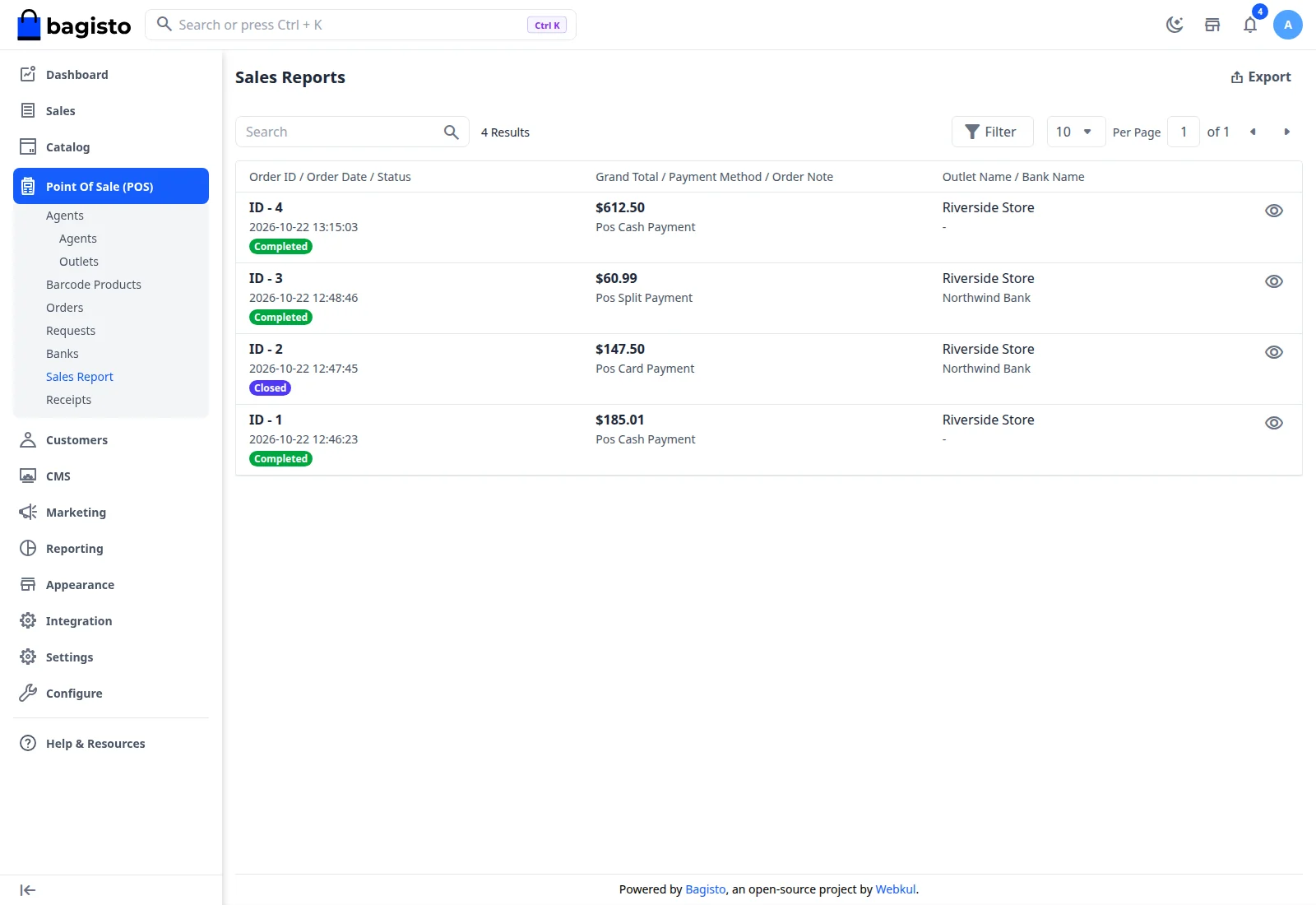View order ID - 4 details
The width and height of the screenshot is (1316, 905).
(1274, 211)
